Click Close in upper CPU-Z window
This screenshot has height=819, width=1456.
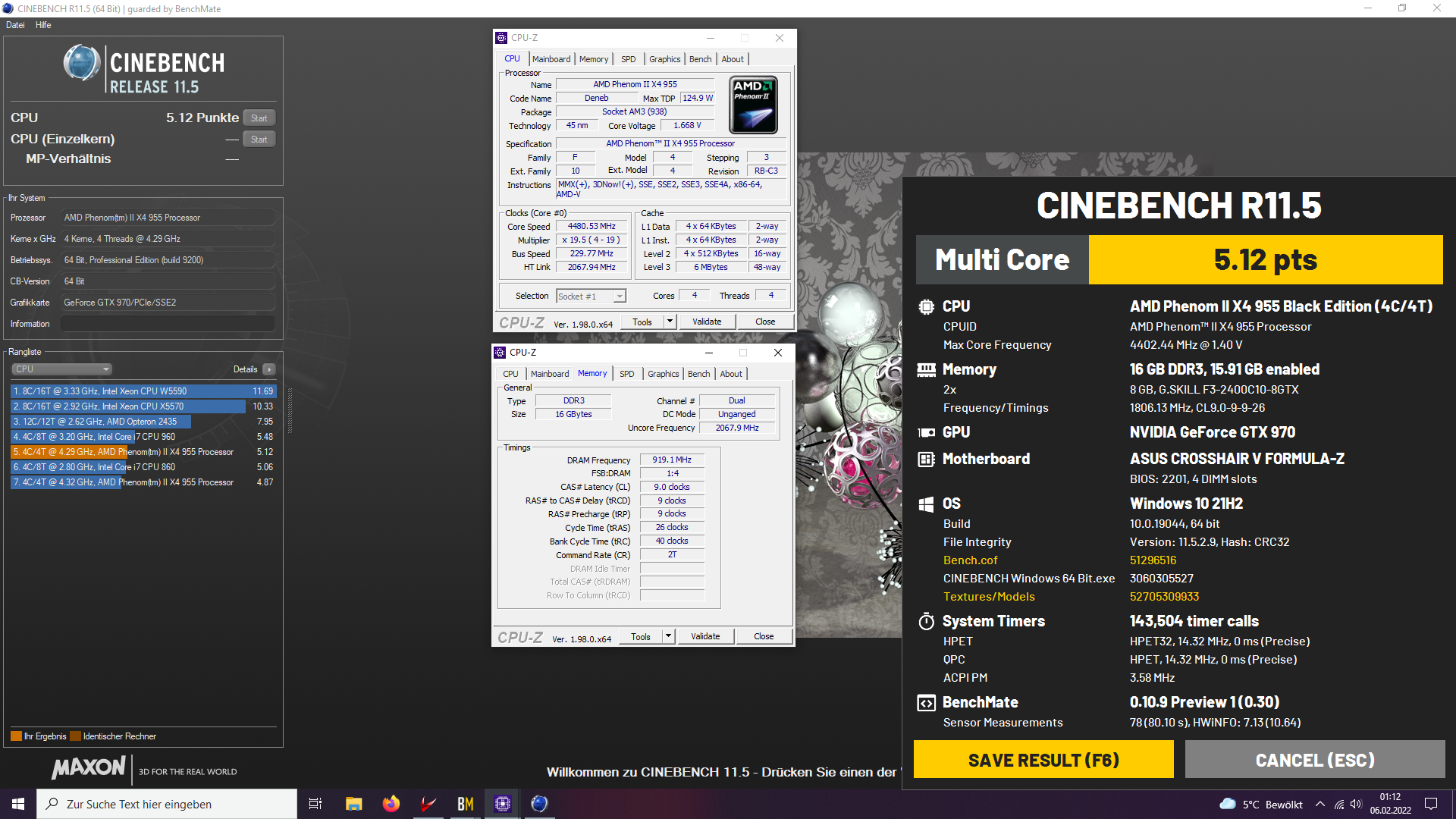[x=765, y=322]
